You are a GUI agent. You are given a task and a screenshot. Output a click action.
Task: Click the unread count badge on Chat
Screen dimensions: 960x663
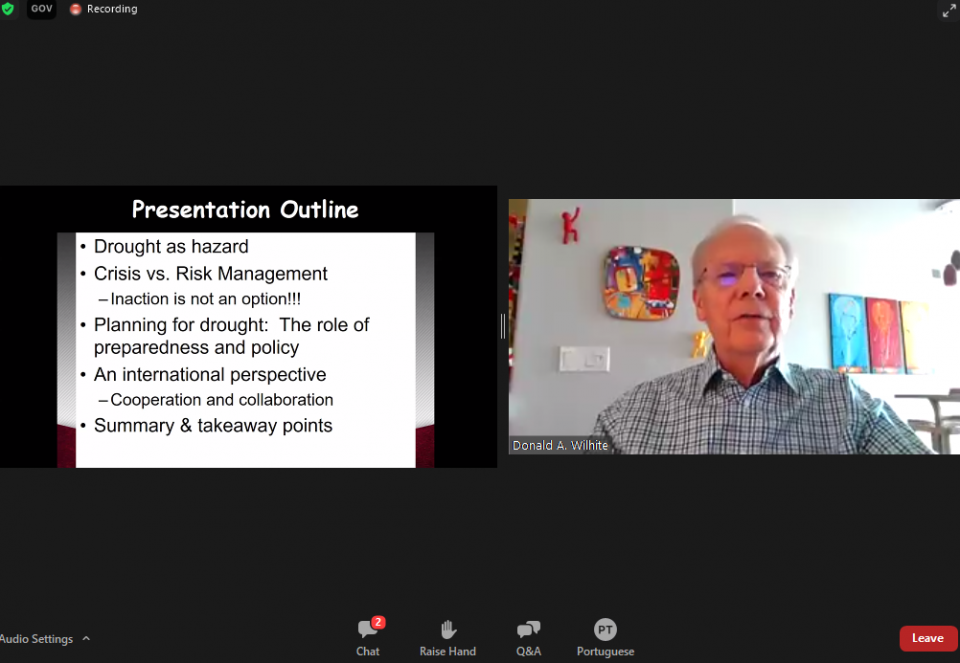[x=378, y=622]
